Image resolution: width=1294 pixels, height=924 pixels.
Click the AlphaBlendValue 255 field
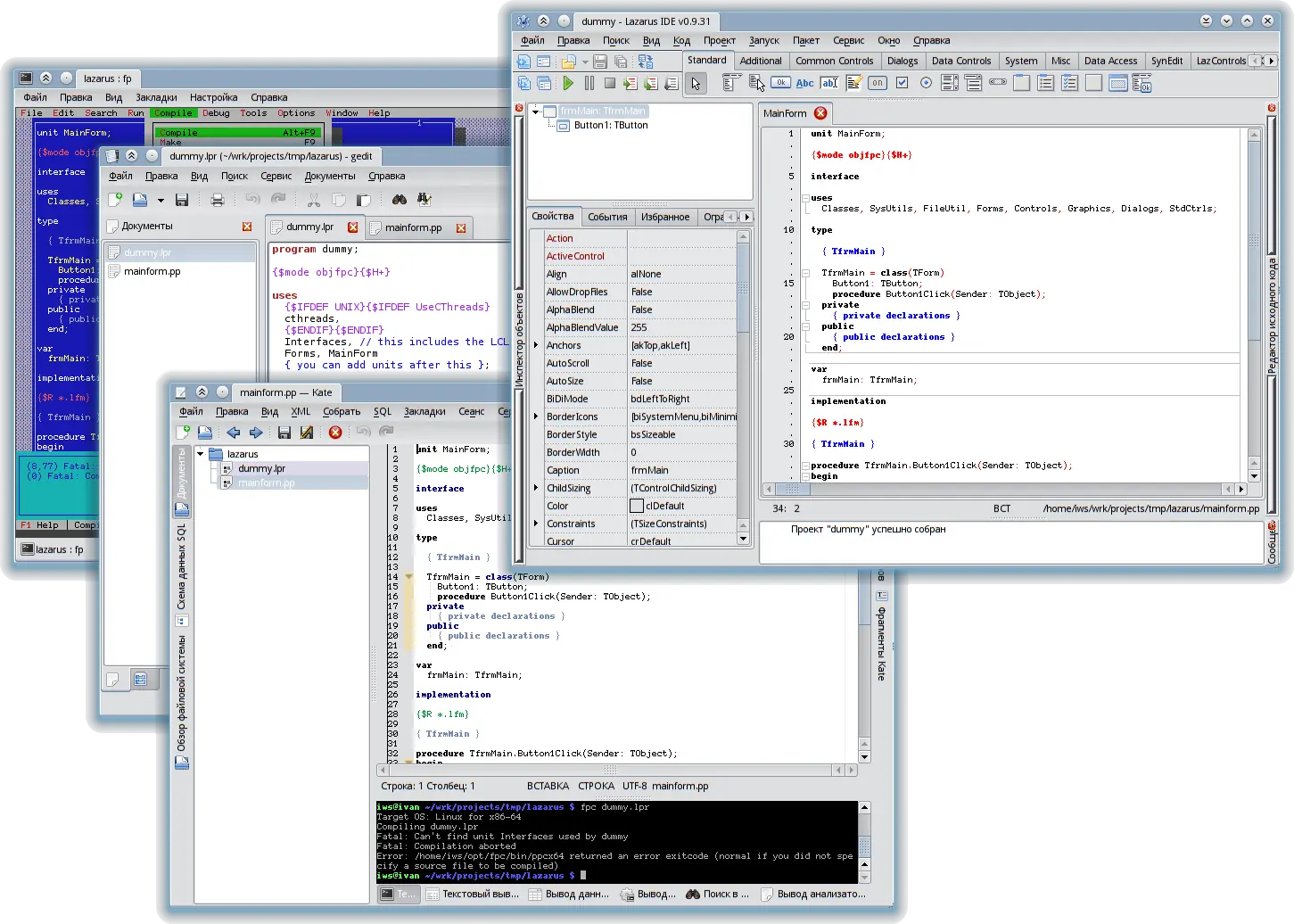click(682, 327)
